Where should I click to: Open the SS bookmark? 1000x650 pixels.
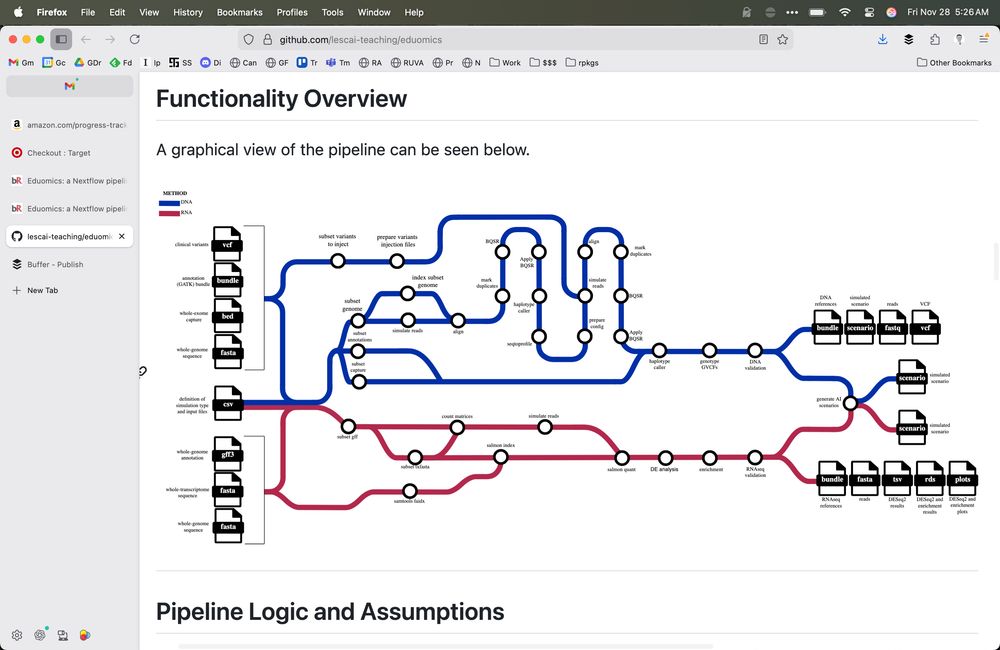tap(180, 63)
